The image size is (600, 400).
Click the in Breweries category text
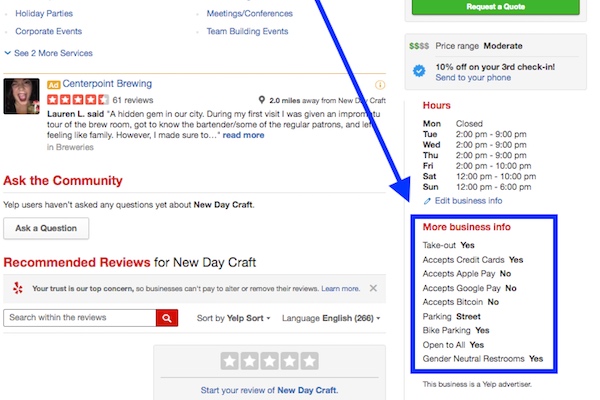point(70,147)
